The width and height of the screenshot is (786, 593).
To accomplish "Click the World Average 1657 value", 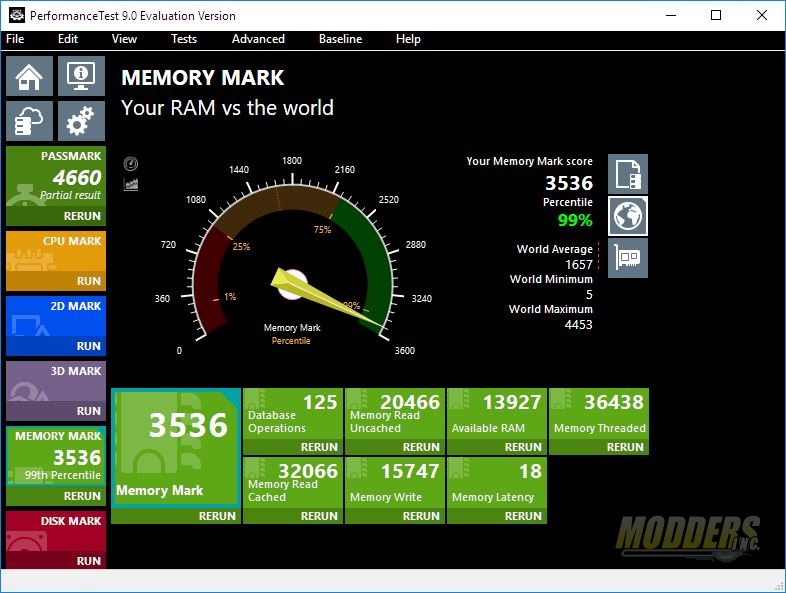I will pos(579,265).
